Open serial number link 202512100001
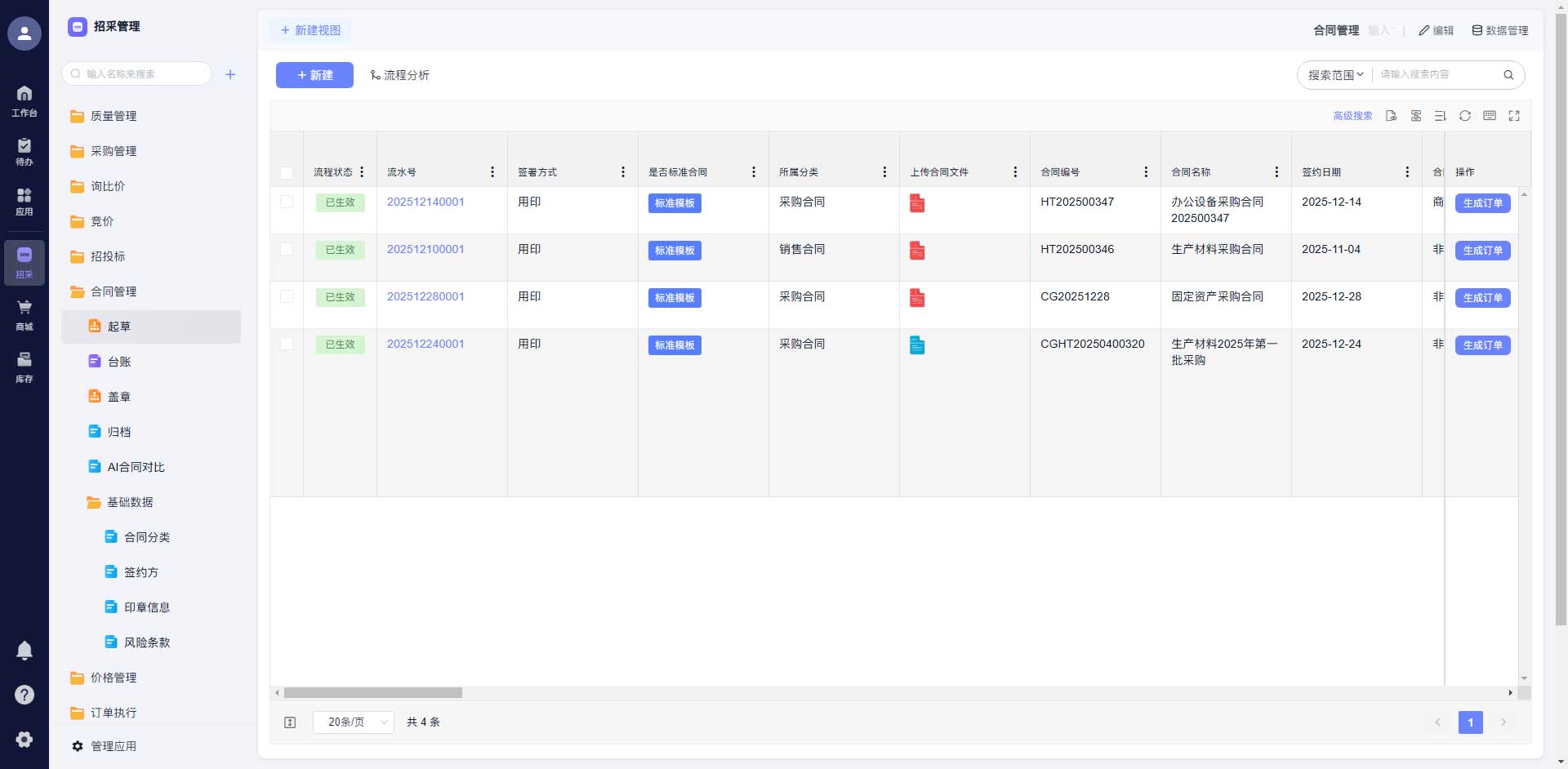1568x769 pixels. pos(425,249)
